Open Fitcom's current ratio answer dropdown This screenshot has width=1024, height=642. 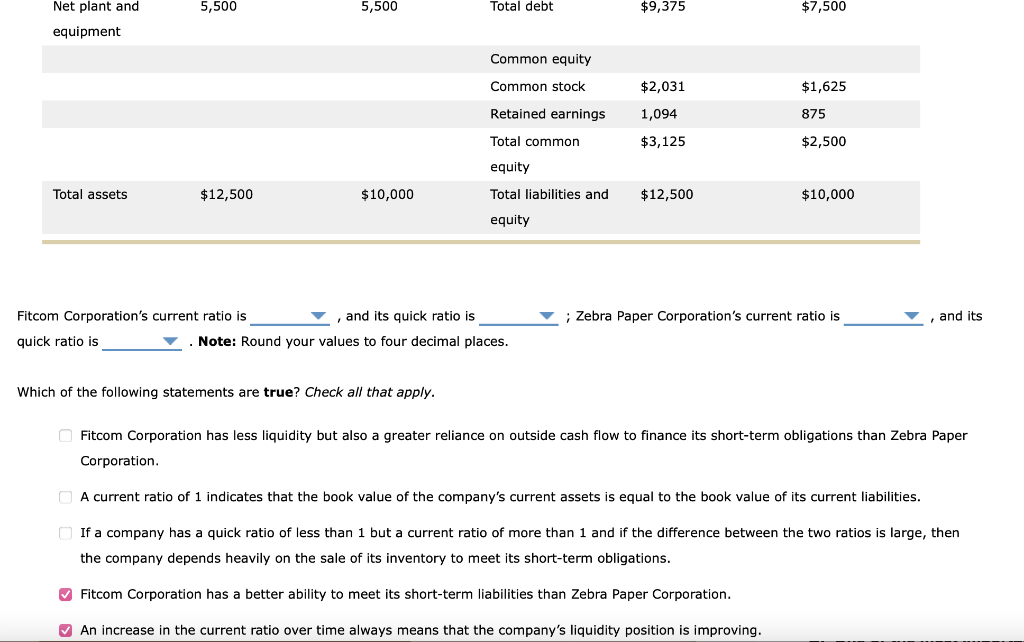[x=290, y=316]
